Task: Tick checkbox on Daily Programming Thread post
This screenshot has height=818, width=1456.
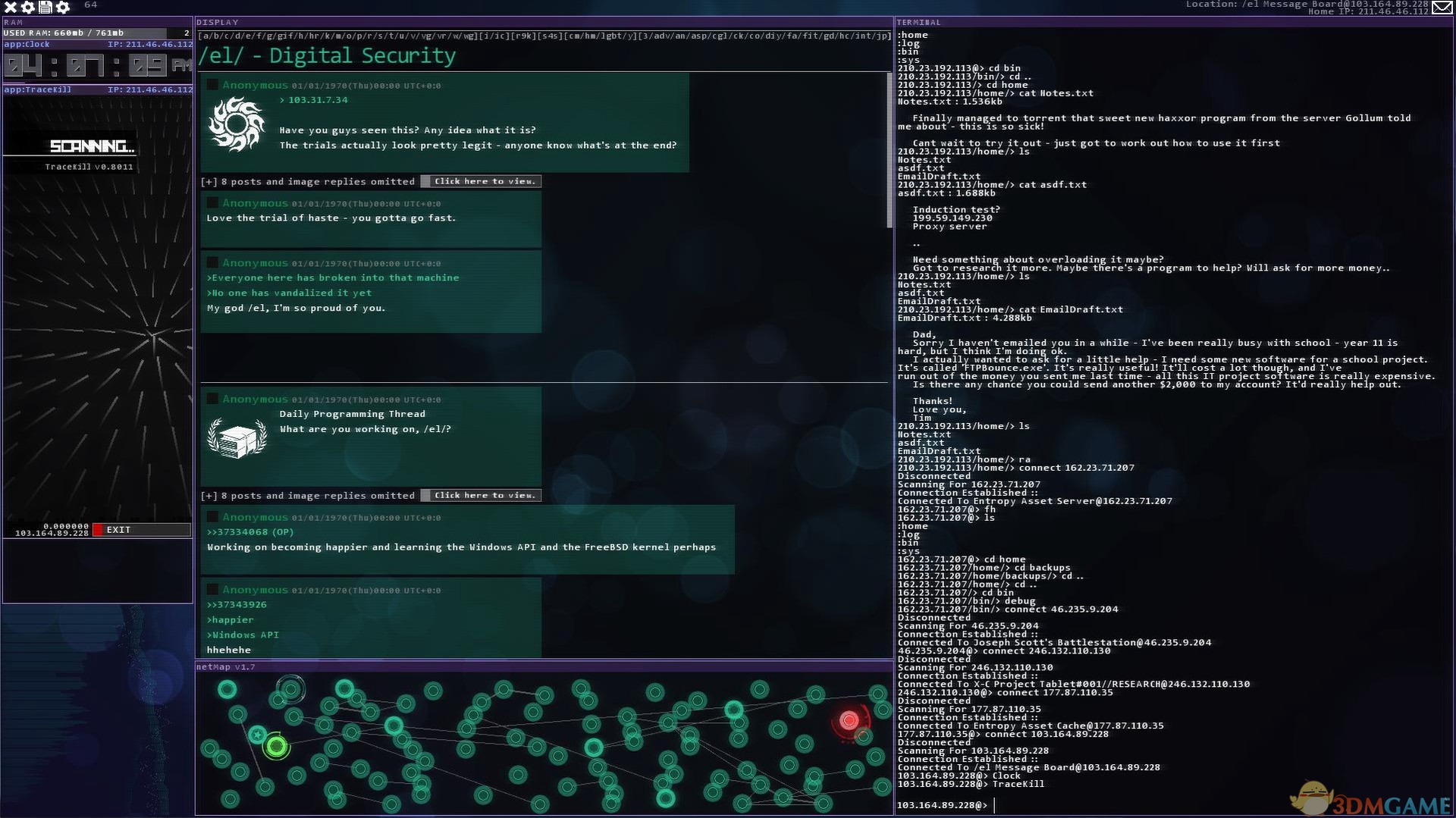Action: coord(213,399)
